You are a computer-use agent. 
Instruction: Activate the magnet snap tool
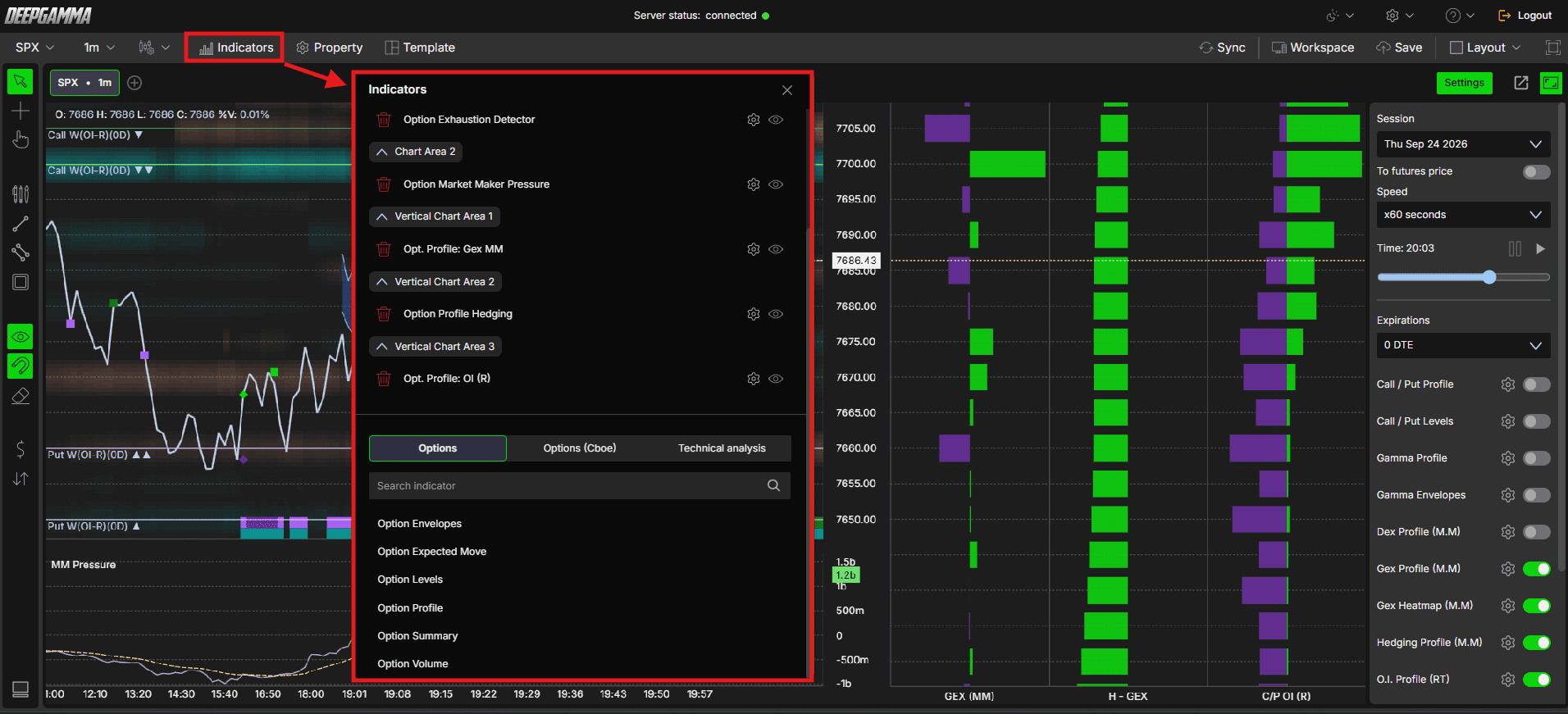click(x=21, y=366)
